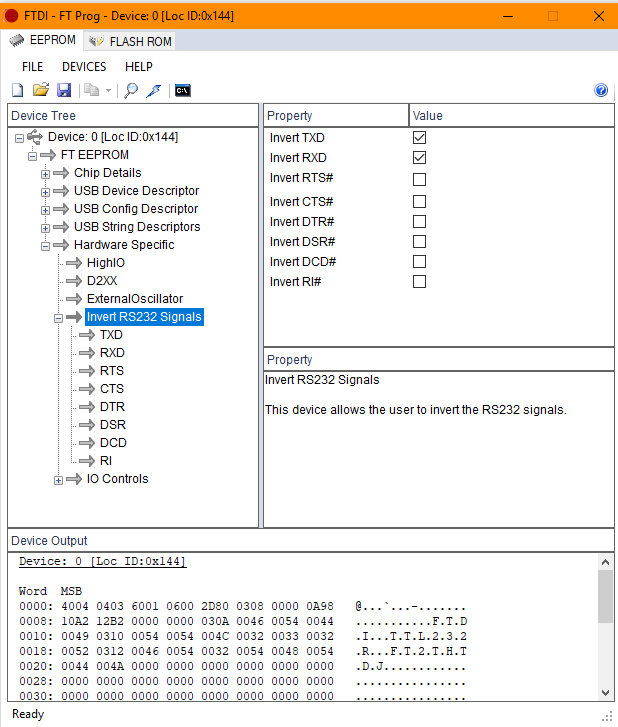Viewport: 618px width, 727px height.
Task: Select the DTR tree item
Action: click(112, 407)
